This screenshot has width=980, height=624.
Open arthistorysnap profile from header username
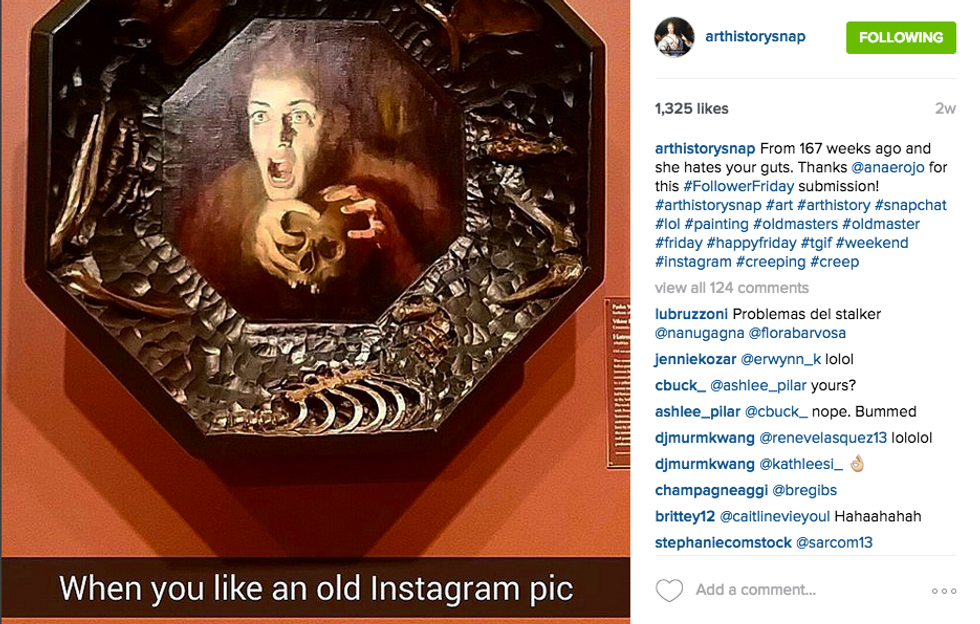tap(755, 37)
